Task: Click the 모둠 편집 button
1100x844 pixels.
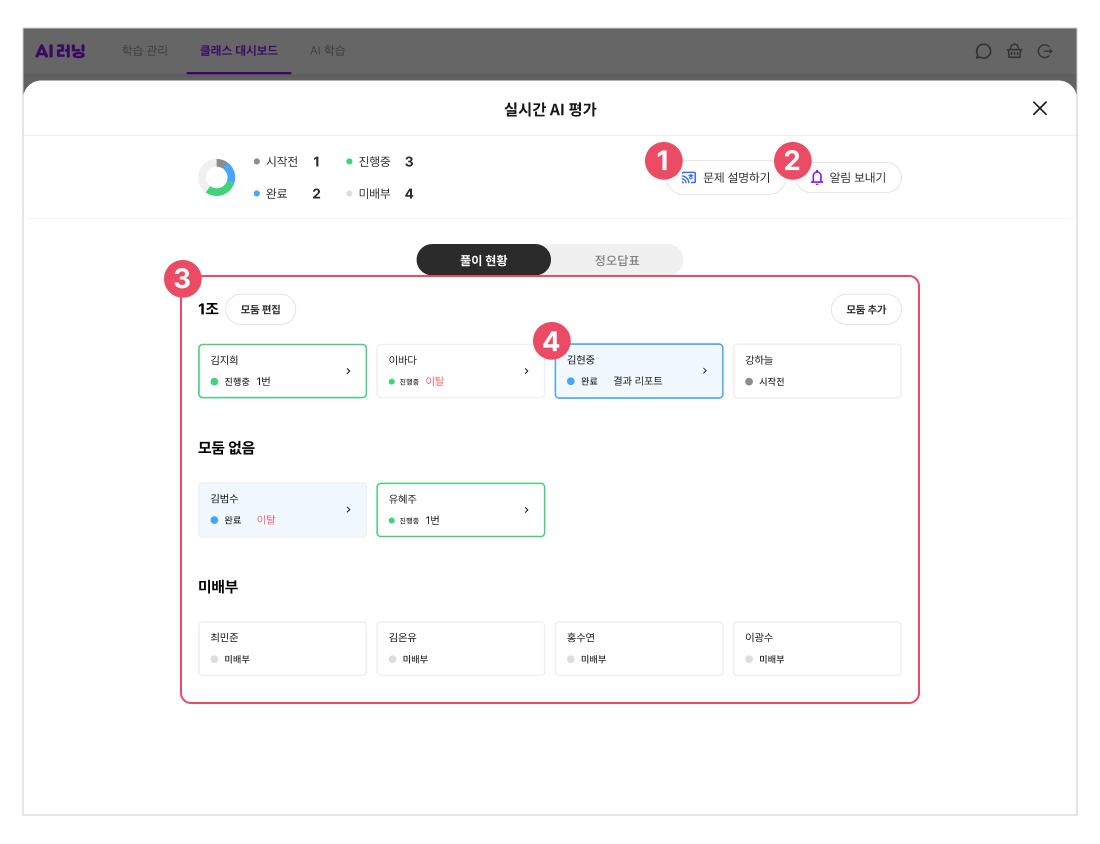Action: [x=260, y=309]
